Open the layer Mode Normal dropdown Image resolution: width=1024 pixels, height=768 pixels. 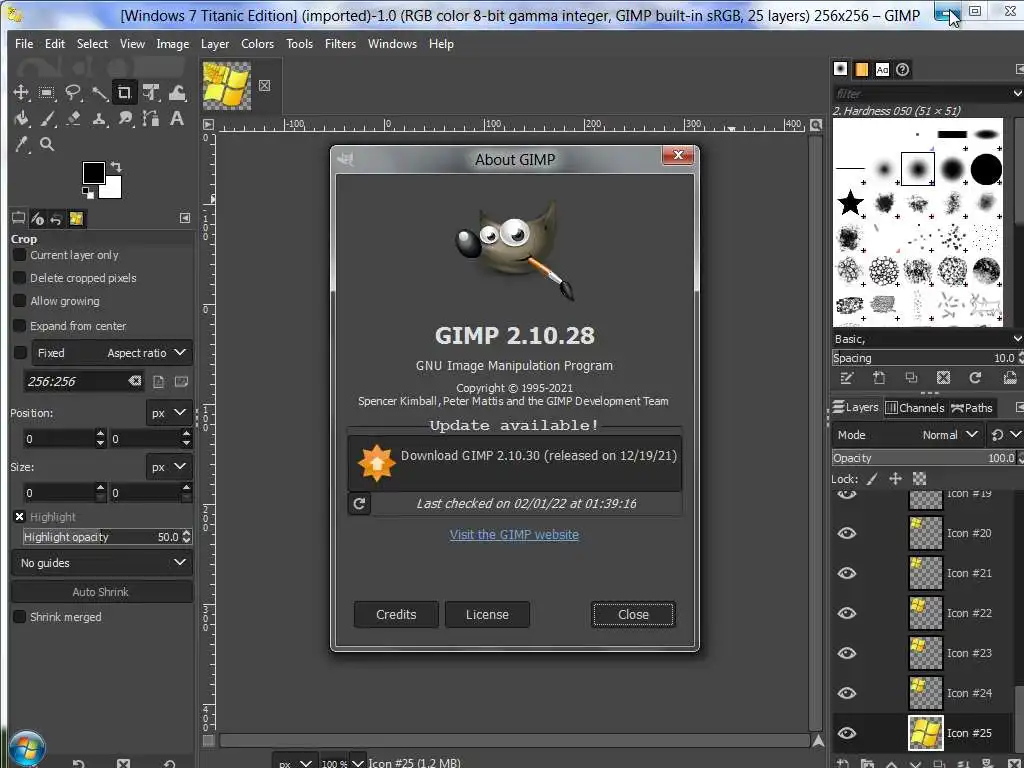point(908,435)
